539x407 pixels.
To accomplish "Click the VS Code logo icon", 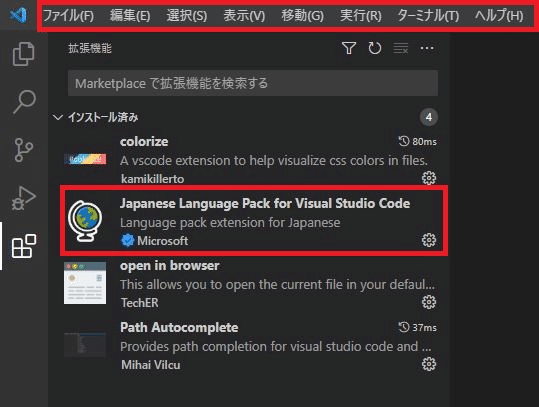I will pyautogui.click(x=18, y=15).
